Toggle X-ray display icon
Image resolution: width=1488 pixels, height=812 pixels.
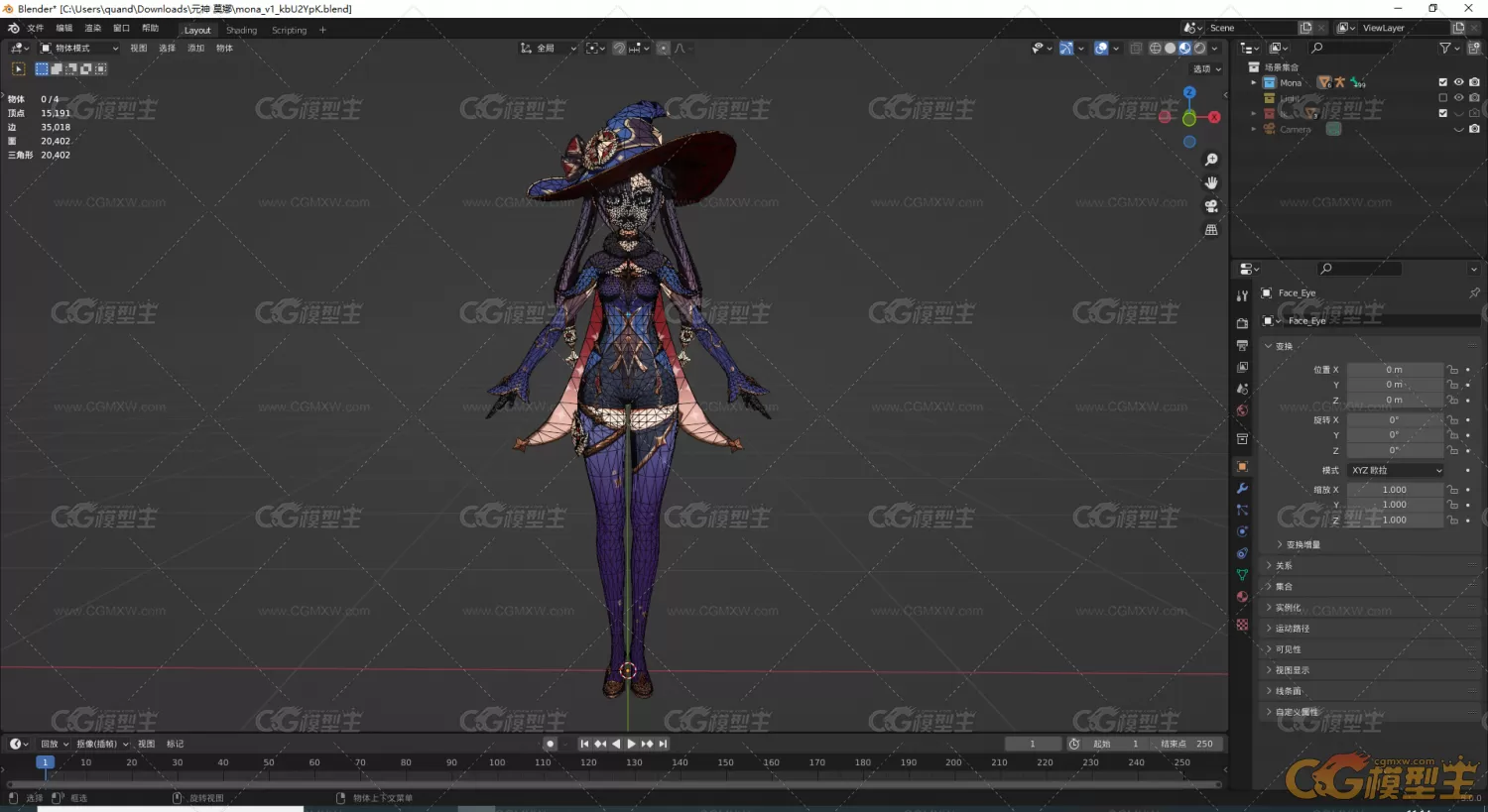(x=1136, y=48)
